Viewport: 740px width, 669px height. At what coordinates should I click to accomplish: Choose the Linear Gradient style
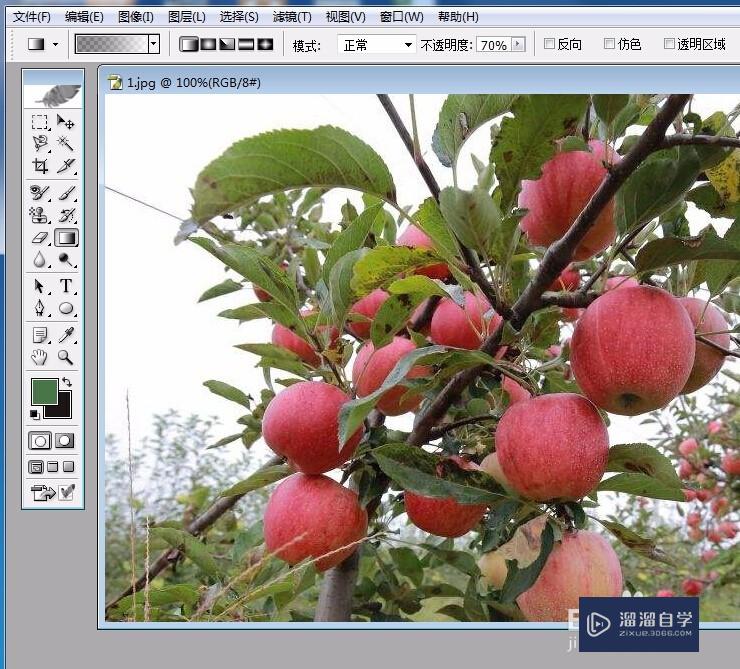[x=189, y=44]
